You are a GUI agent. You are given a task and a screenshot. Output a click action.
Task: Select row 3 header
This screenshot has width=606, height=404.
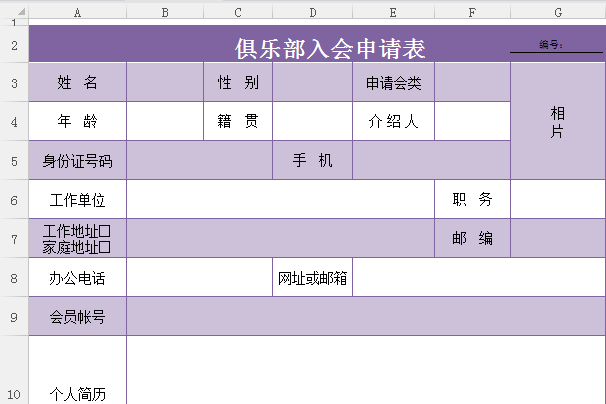(x=14, y=83)
